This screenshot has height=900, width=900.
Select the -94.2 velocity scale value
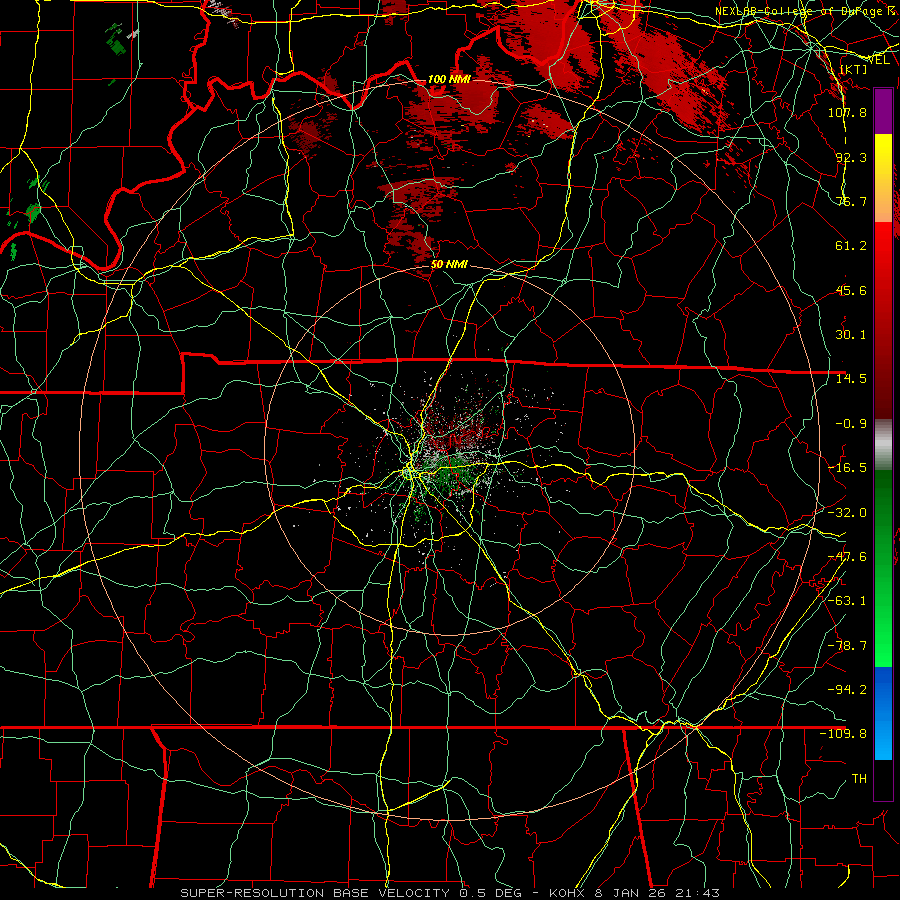pos(847,689)
